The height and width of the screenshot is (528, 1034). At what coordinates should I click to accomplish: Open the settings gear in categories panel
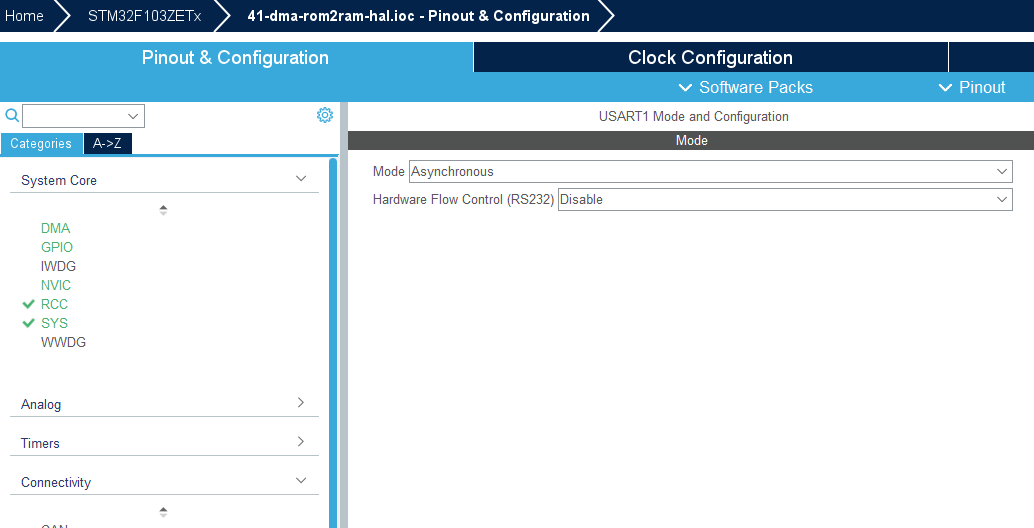324,115
